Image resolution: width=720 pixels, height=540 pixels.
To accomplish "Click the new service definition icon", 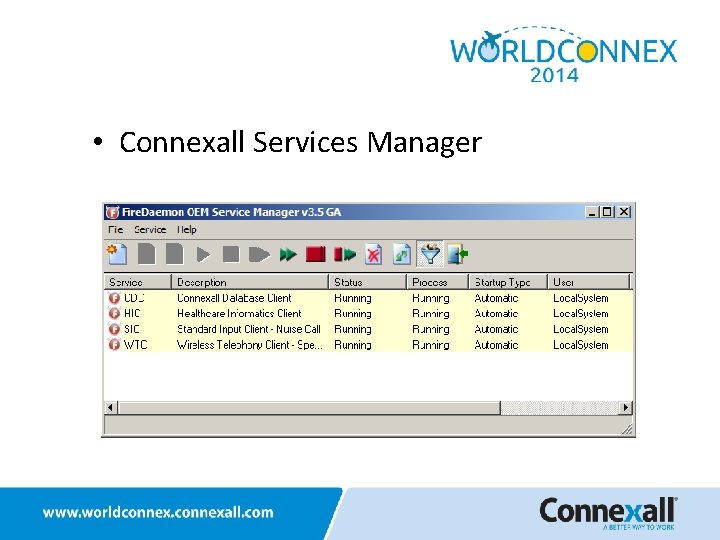I will tap(117, 254).
